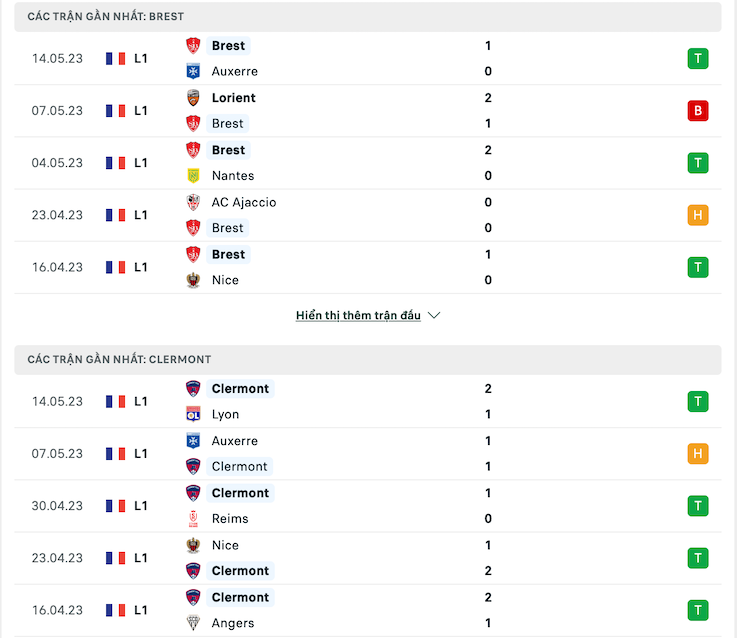Click the red B result badge for Lorient match
Viewport: 737px width, 638px height.
coord(698,111)
